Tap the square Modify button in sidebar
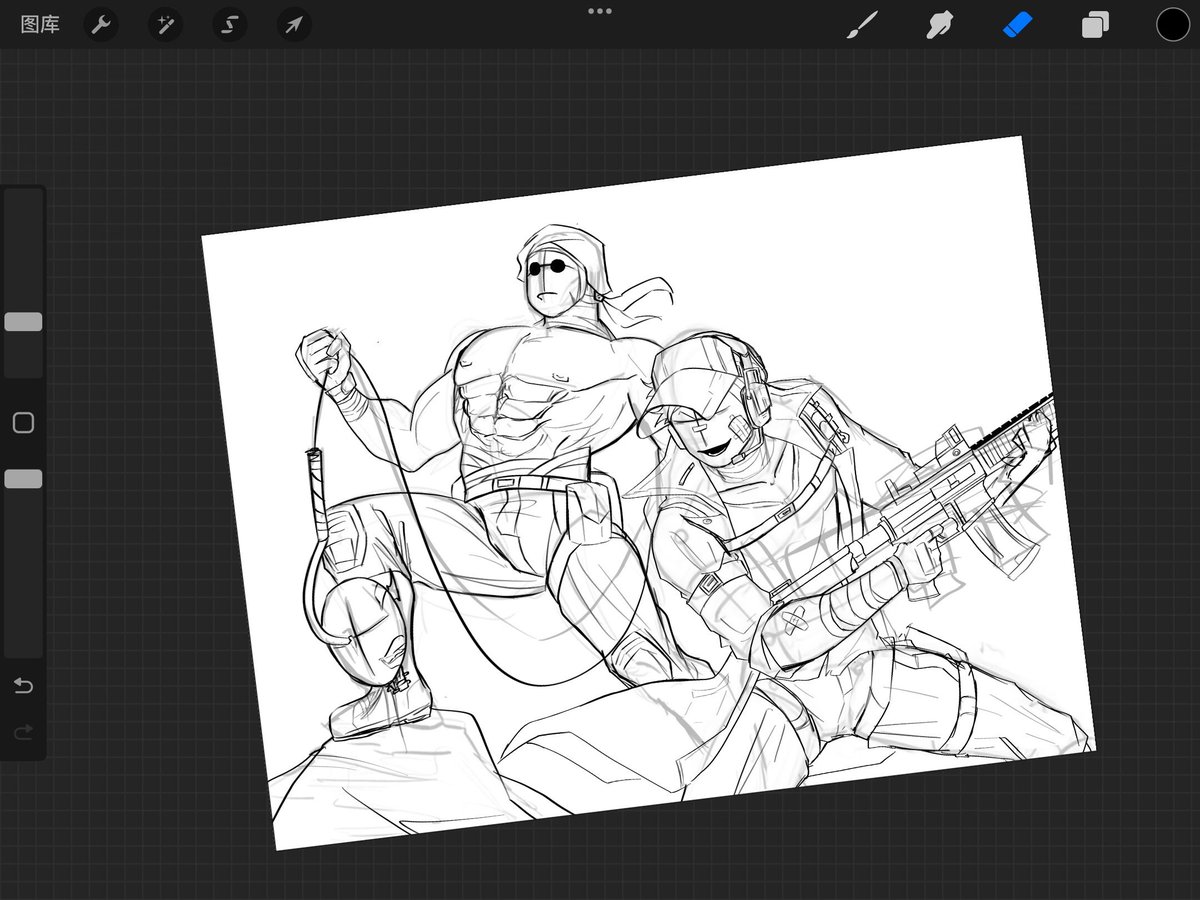 pos(23,423)
